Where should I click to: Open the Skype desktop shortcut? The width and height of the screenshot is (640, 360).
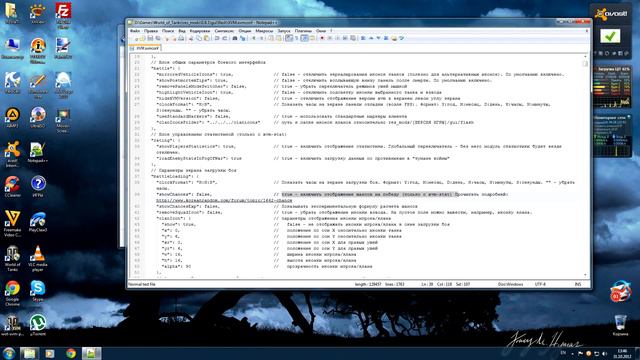pos(38,291)
